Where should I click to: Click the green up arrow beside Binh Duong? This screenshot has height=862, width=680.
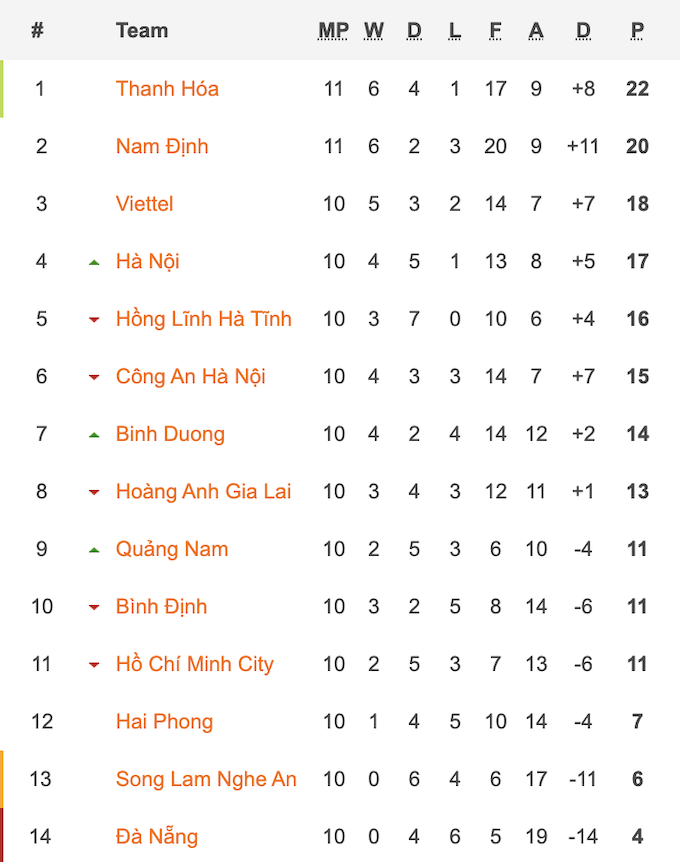94,435
